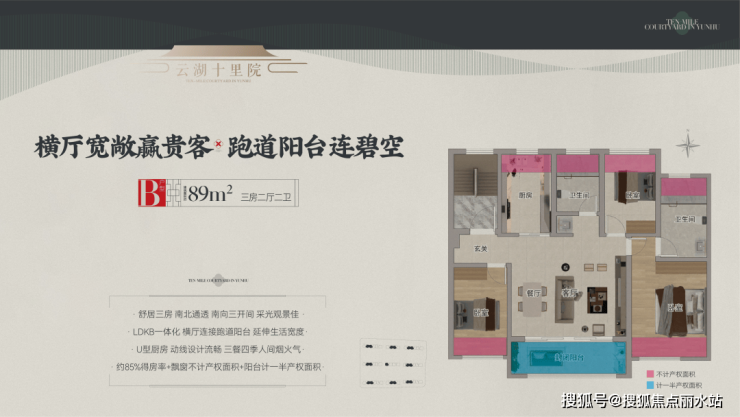This screenshot has width=740, height=417.
Task: Click the 云湖十里院 logo at the top
Action: (x=222, y=65)
